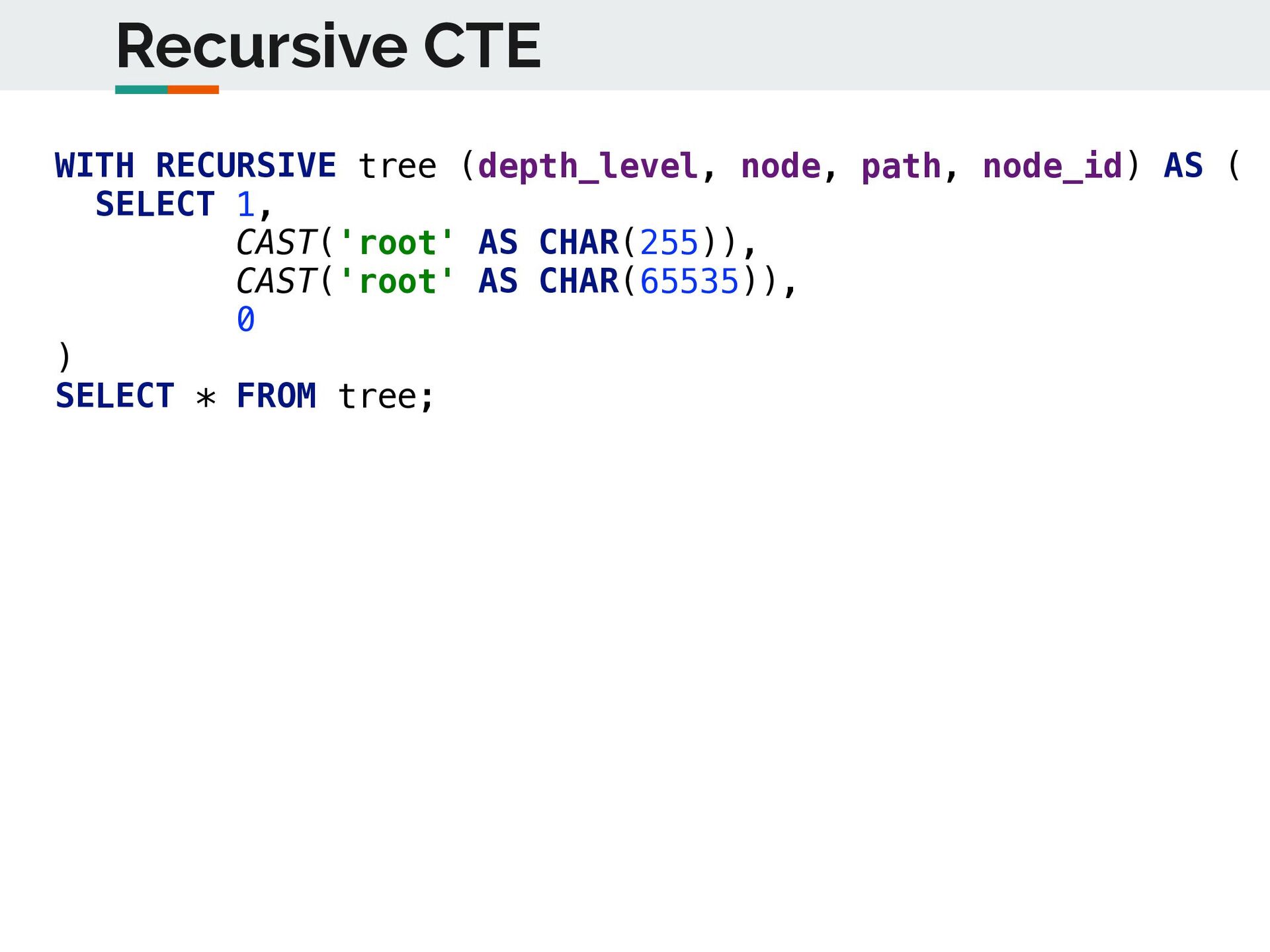
Task: Click the 'WITH RECURSIVE' keywords
Action: 196,165
